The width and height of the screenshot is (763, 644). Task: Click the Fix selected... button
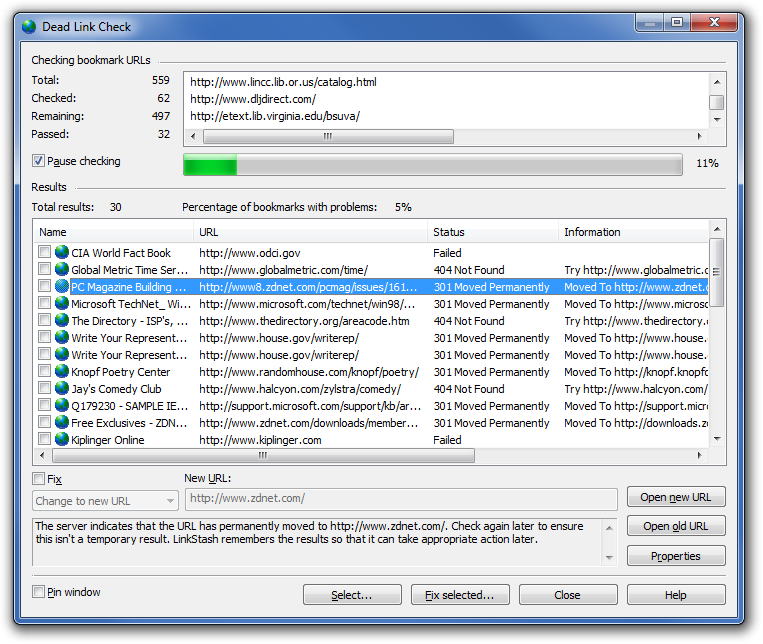[x=460, y=595]
